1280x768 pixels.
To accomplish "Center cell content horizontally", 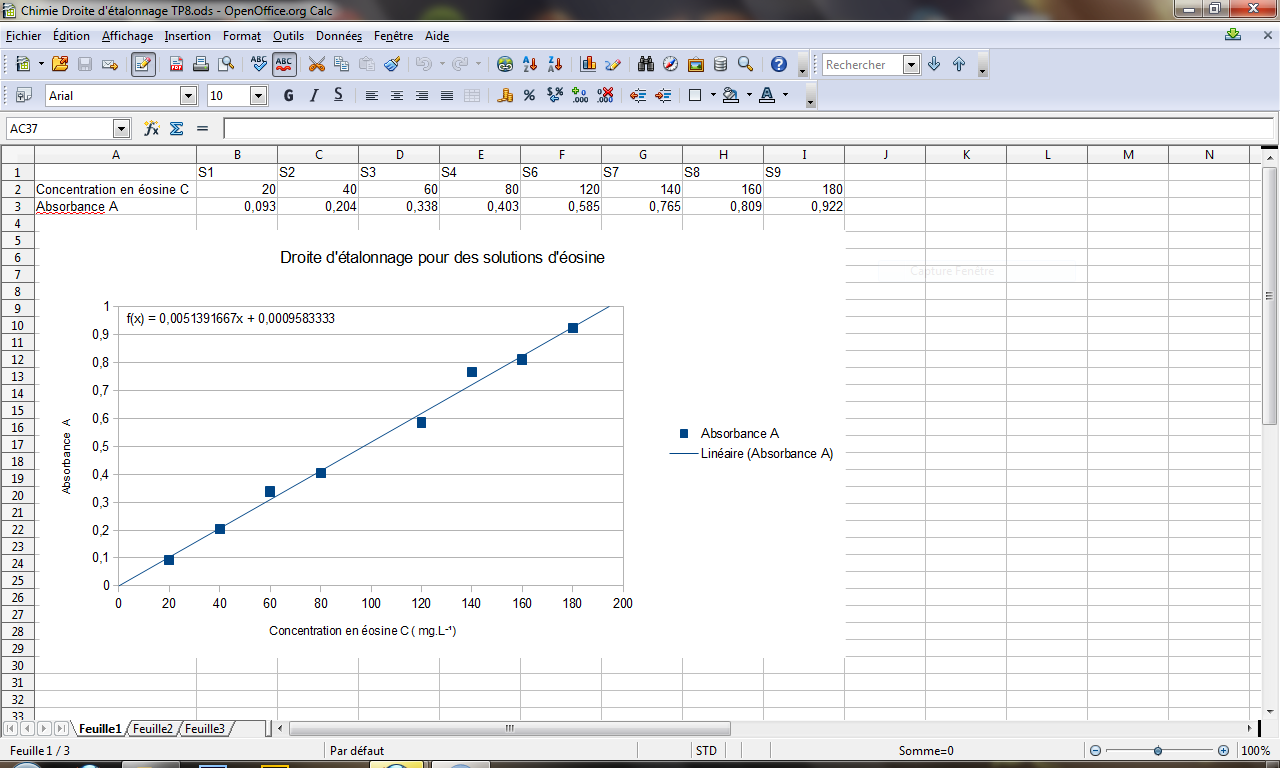I will pos(397,96).
